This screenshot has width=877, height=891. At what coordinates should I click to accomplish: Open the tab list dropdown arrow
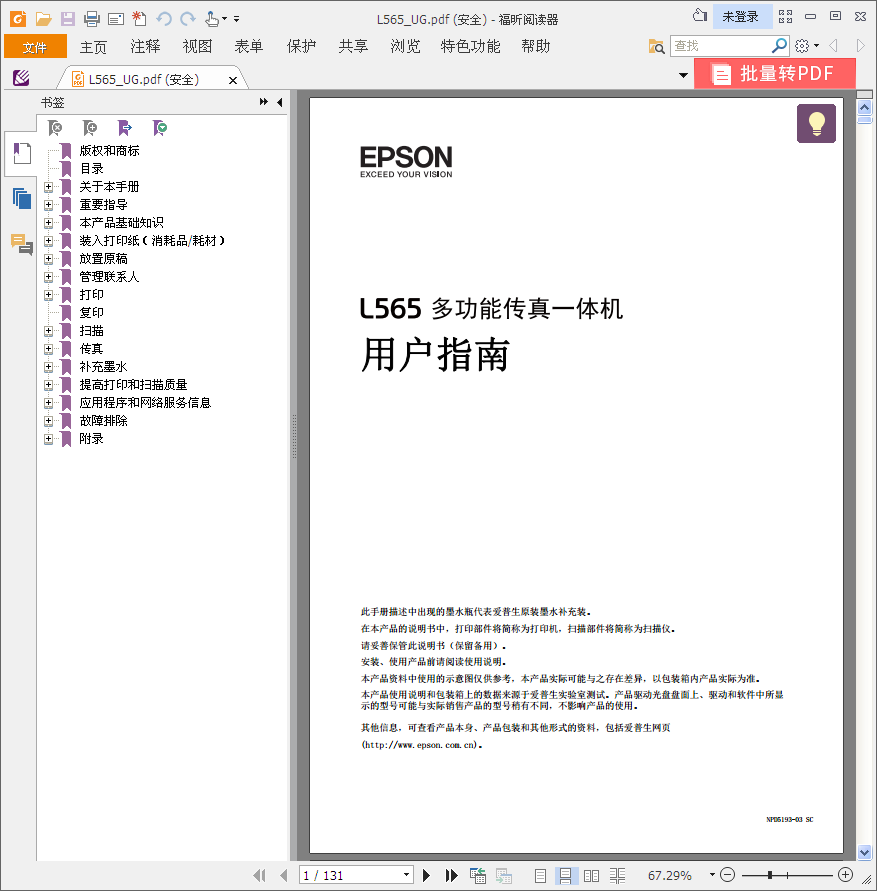click(x=683, y=75)
